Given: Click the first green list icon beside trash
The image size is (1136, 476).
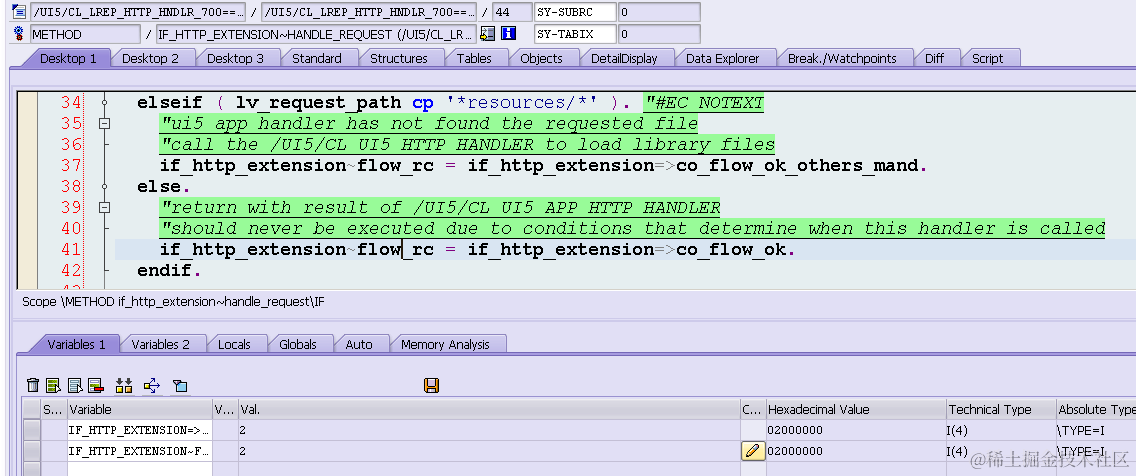Looking at the screenshot, I should (53, 385).
